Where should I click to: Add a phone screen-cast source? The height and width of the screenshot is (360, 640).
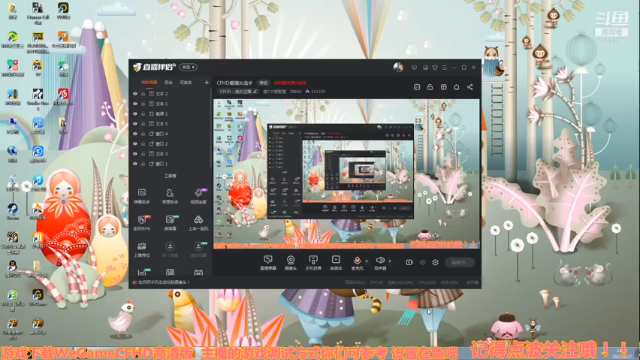pos(313,262)
